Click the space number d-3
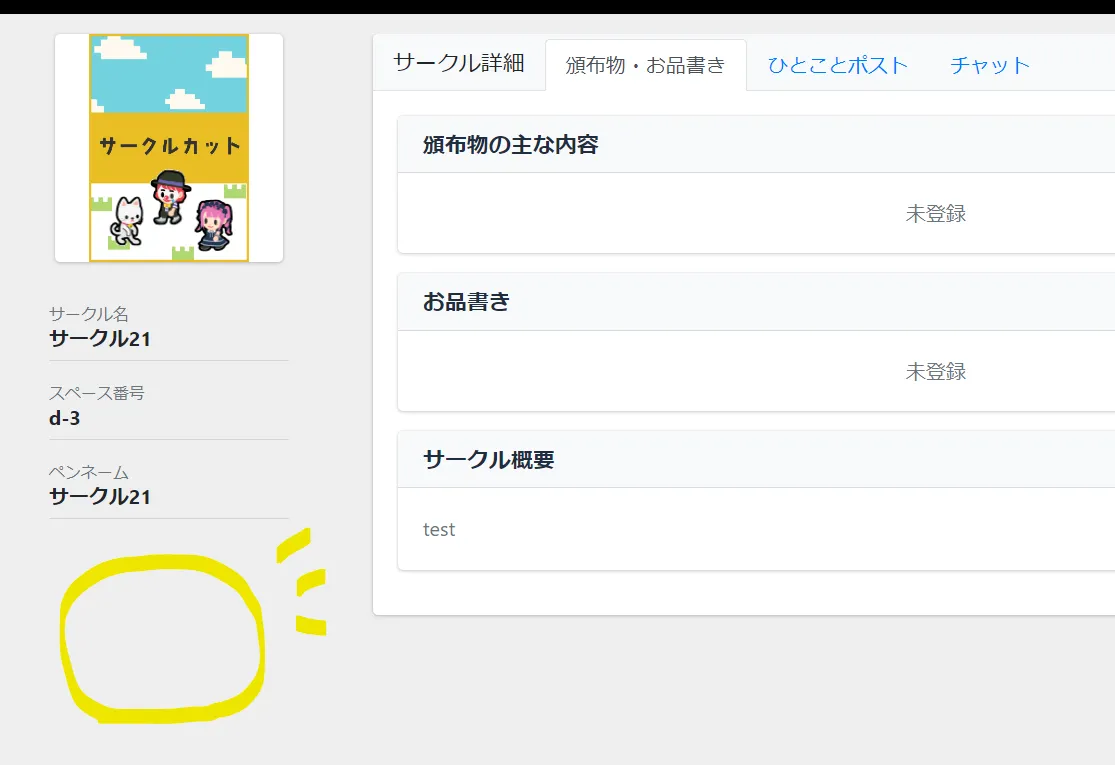This screenshot has height=765, width=1115. coord(65,418)
